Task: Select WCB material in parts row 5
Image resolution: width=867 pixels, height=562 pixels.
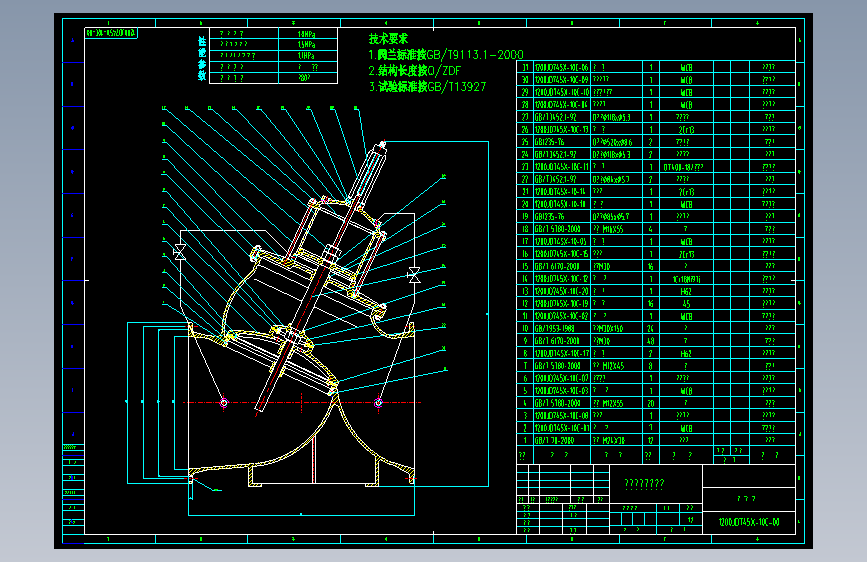Action: click(686, 391)
